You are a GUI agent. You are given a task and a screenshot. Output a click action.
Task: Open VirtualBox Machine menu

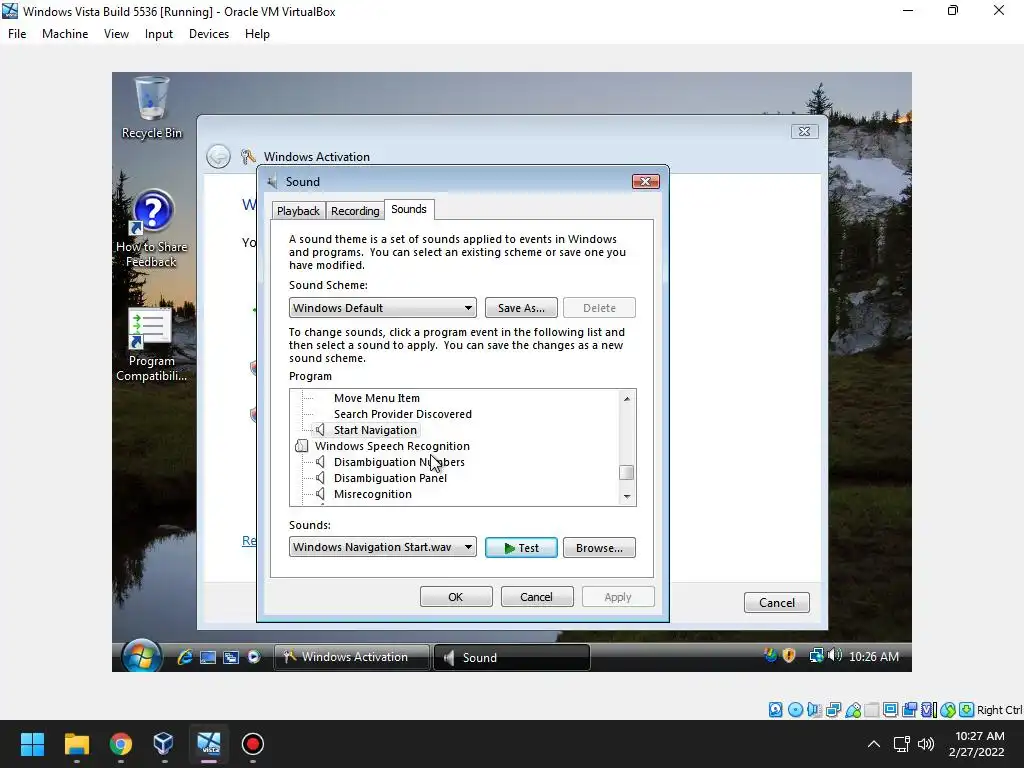(x=65, y=34)
